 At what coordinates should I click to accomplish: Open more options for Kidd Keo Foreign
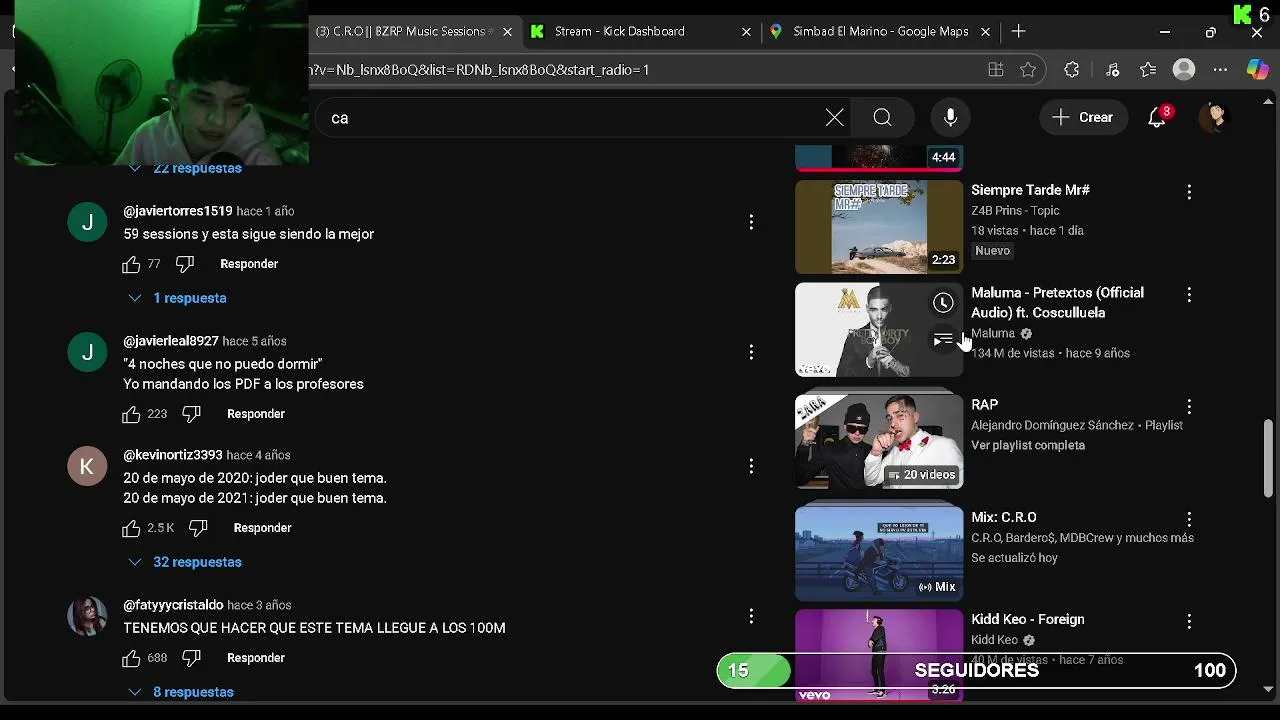click(x=1189, y=622)
